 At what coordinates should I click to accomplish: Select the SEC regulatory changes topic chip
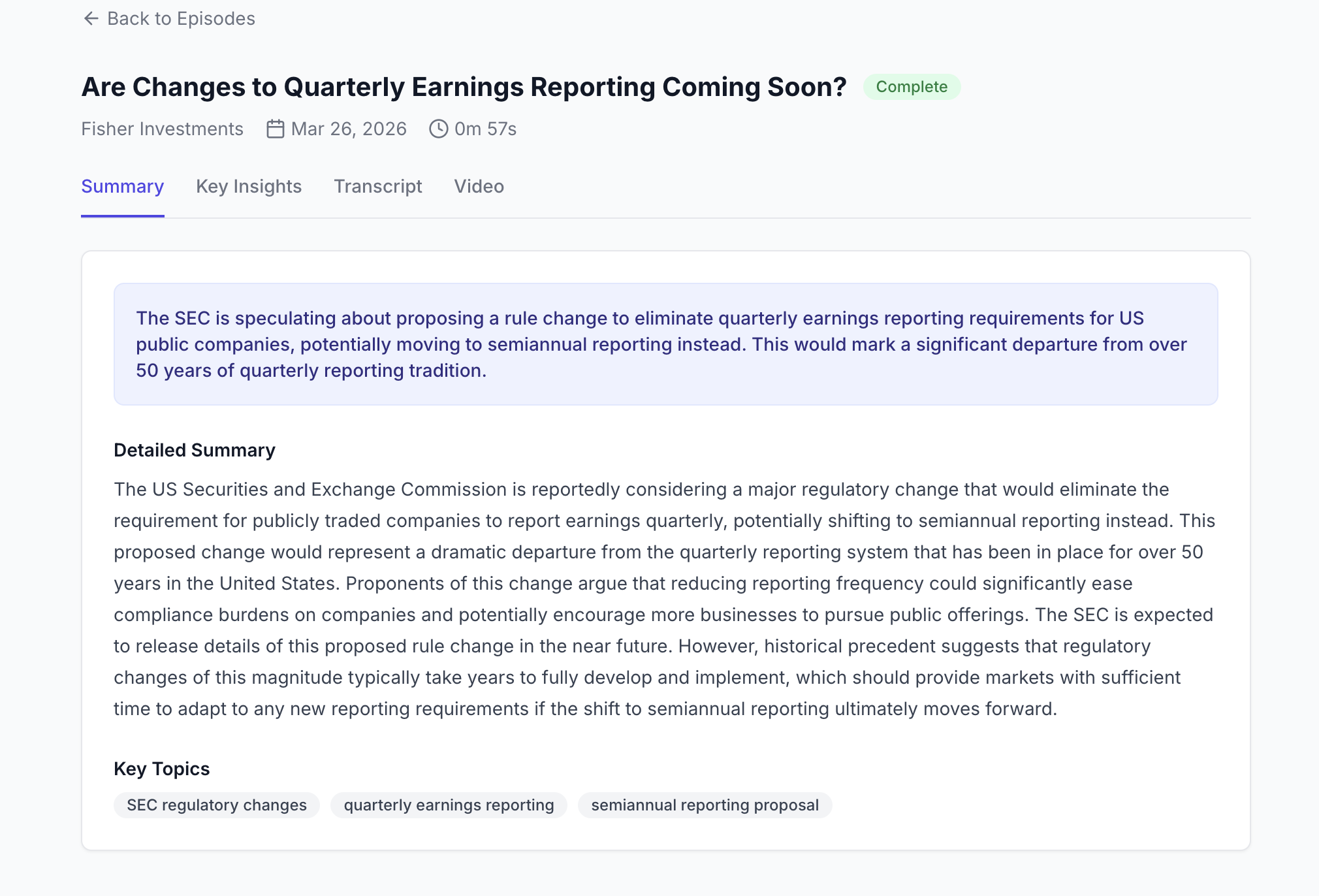tap(217, 805)
